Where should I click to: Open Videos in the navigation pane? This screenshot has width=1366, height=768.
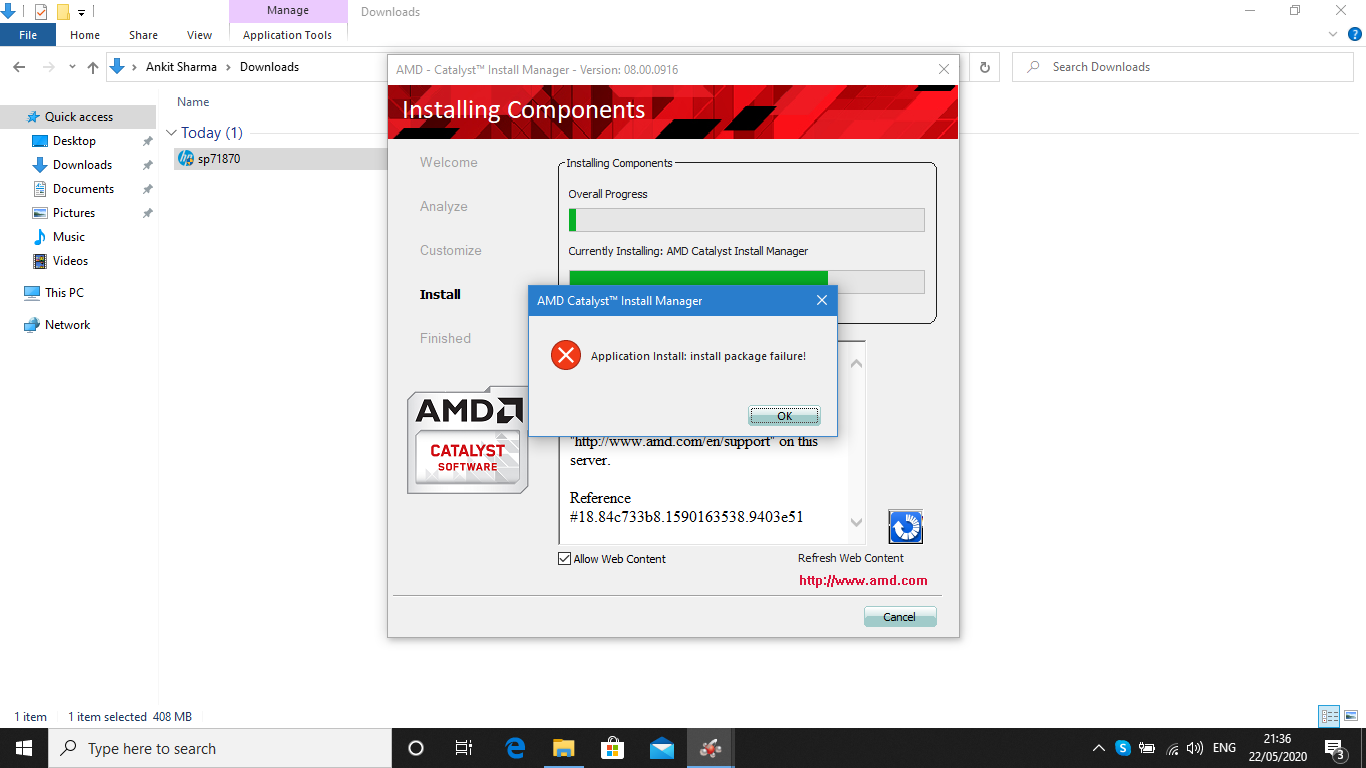pos(70,261)
